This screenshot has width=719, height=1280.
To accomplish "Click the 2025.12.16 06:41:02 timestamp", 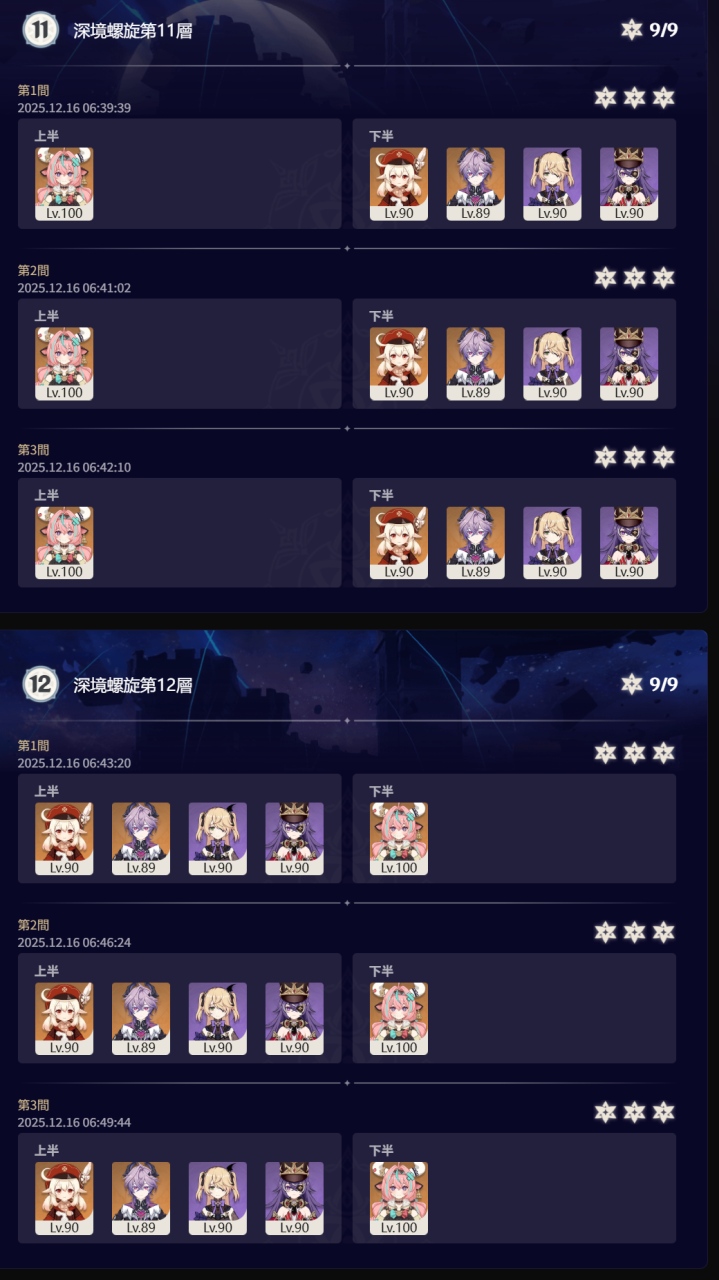I will click(x=74, y=288).
